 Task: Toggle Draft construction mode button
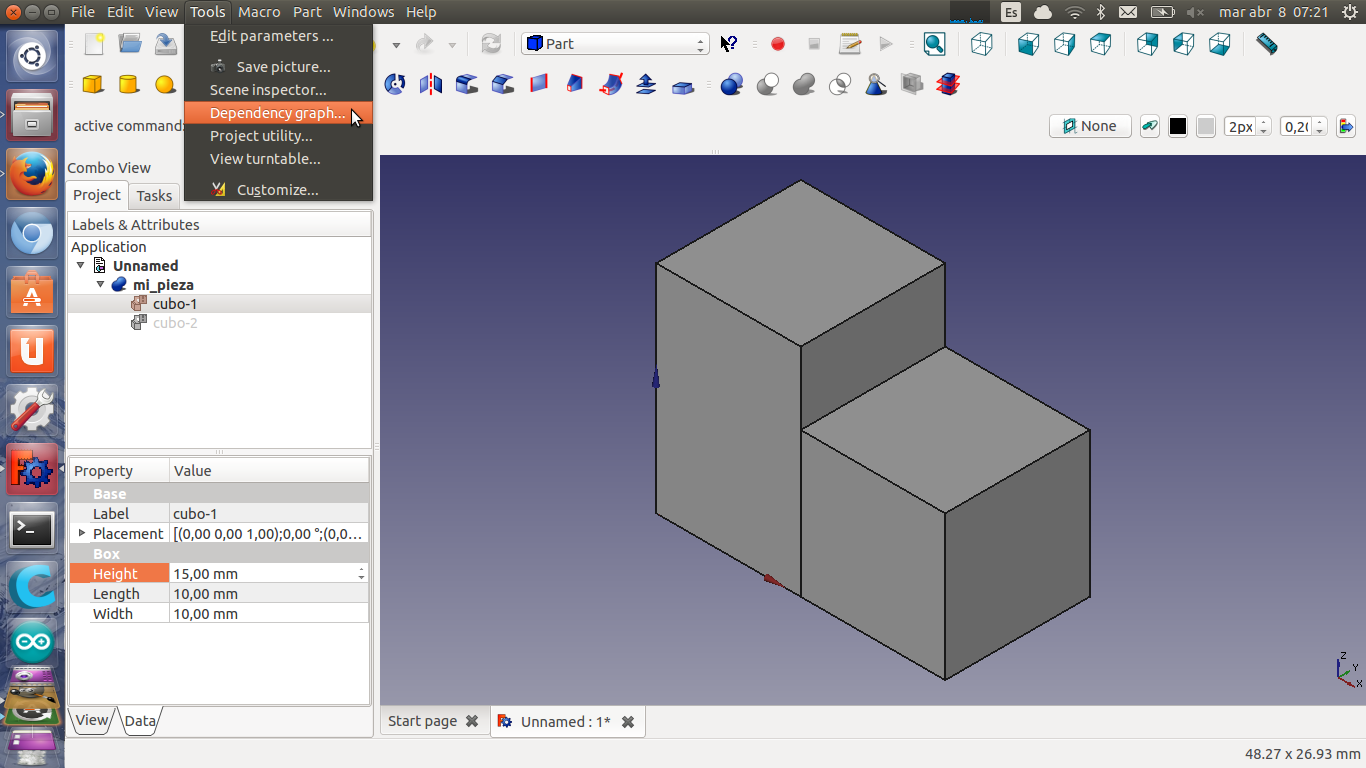pyautogui.click(x=1150, y=126)
